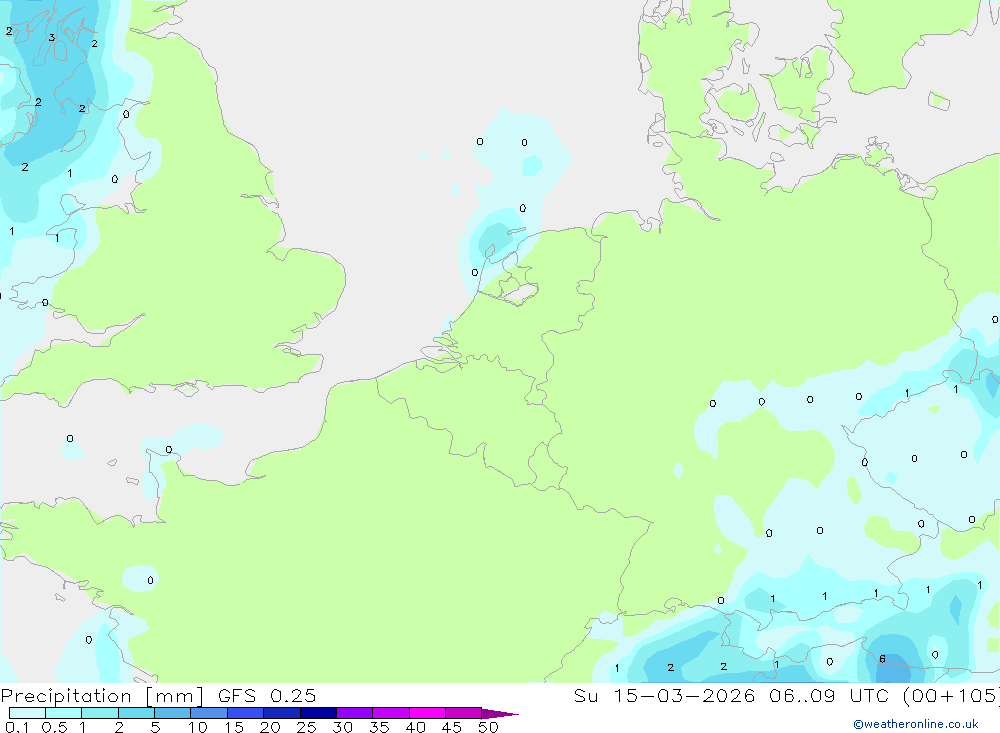The width and height of the screenshot is (1000, 733).
Task: Select the 0.5–1 mm legend color swatch
Action: [64, 713]
